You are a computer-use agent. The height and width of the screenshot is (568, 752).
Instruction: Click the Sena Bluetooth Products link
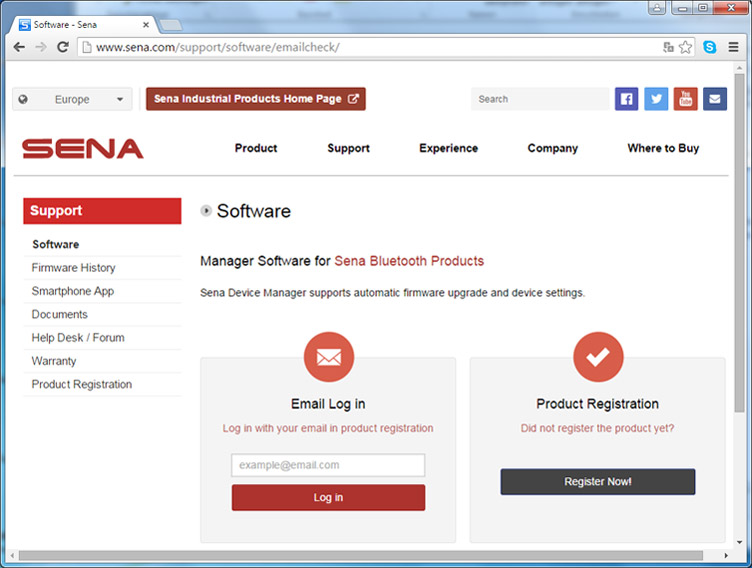409,261
